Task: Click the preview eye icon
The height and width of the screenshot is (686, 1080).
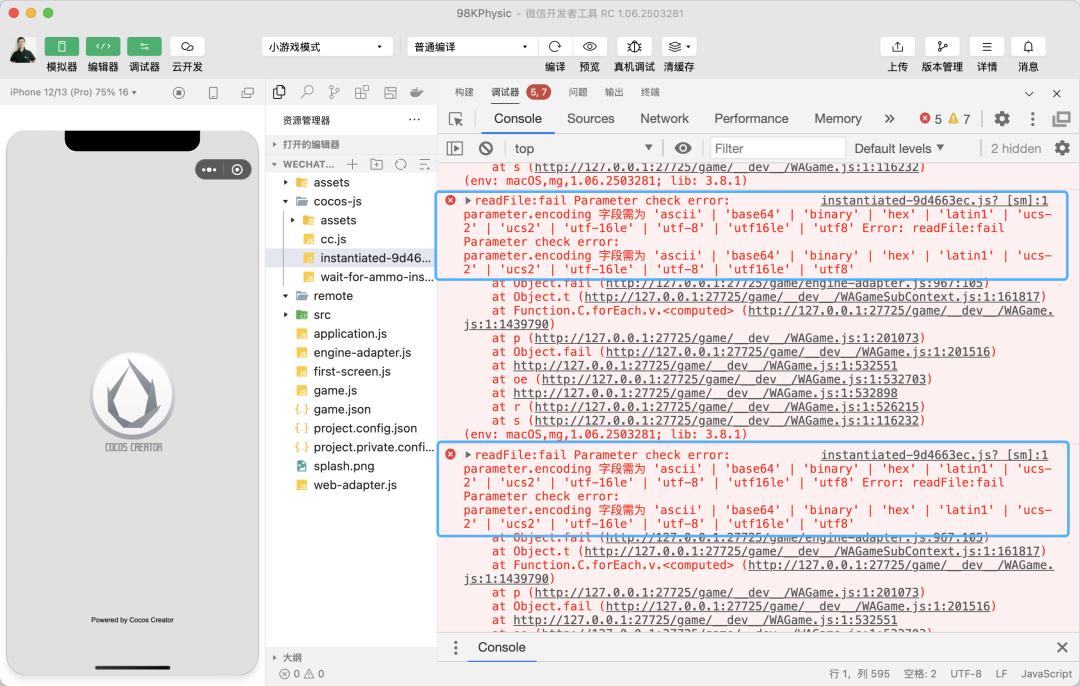Action: click(x=590, y=46)
